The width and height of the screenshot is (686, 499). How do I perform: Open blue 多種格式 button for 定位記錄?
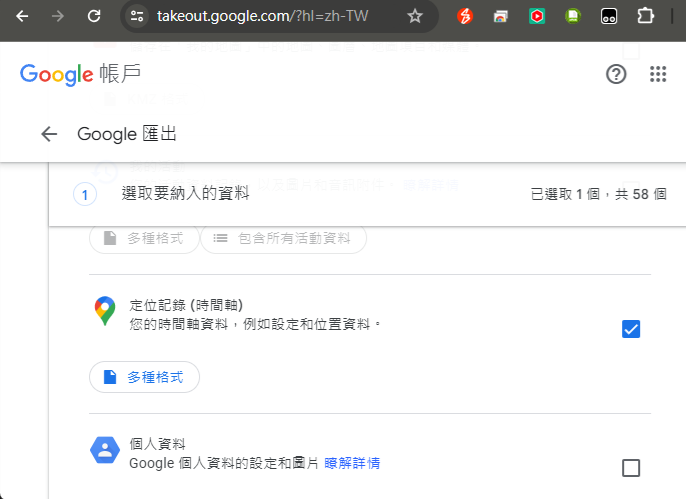[x=144, y=377]
